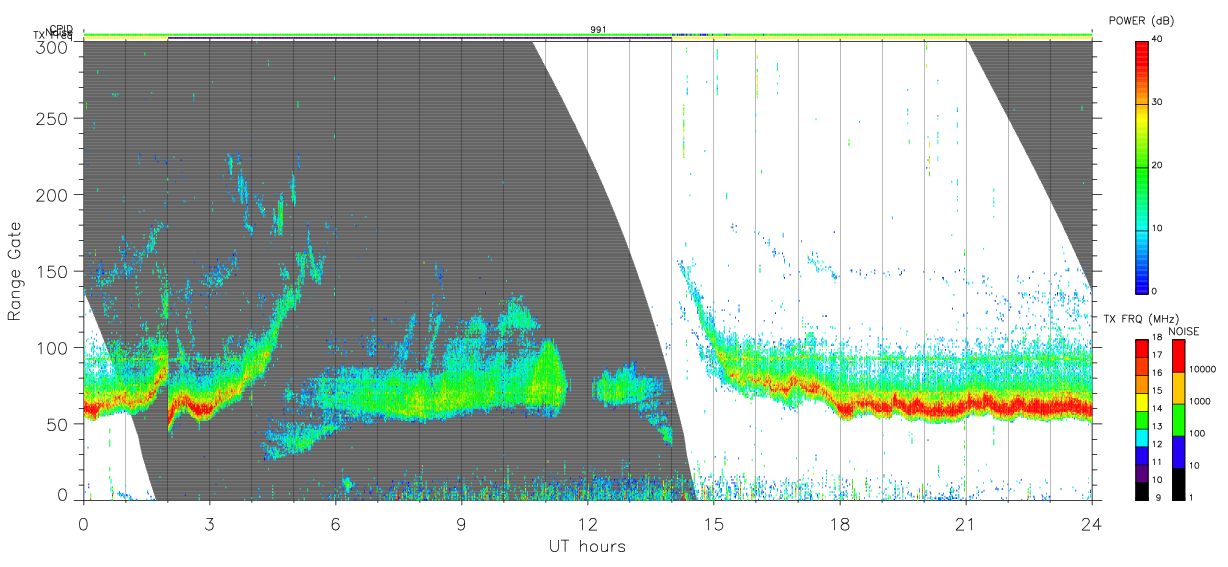
Task: Click the "991" CPID value above the plot
Action: click(598, 30)
